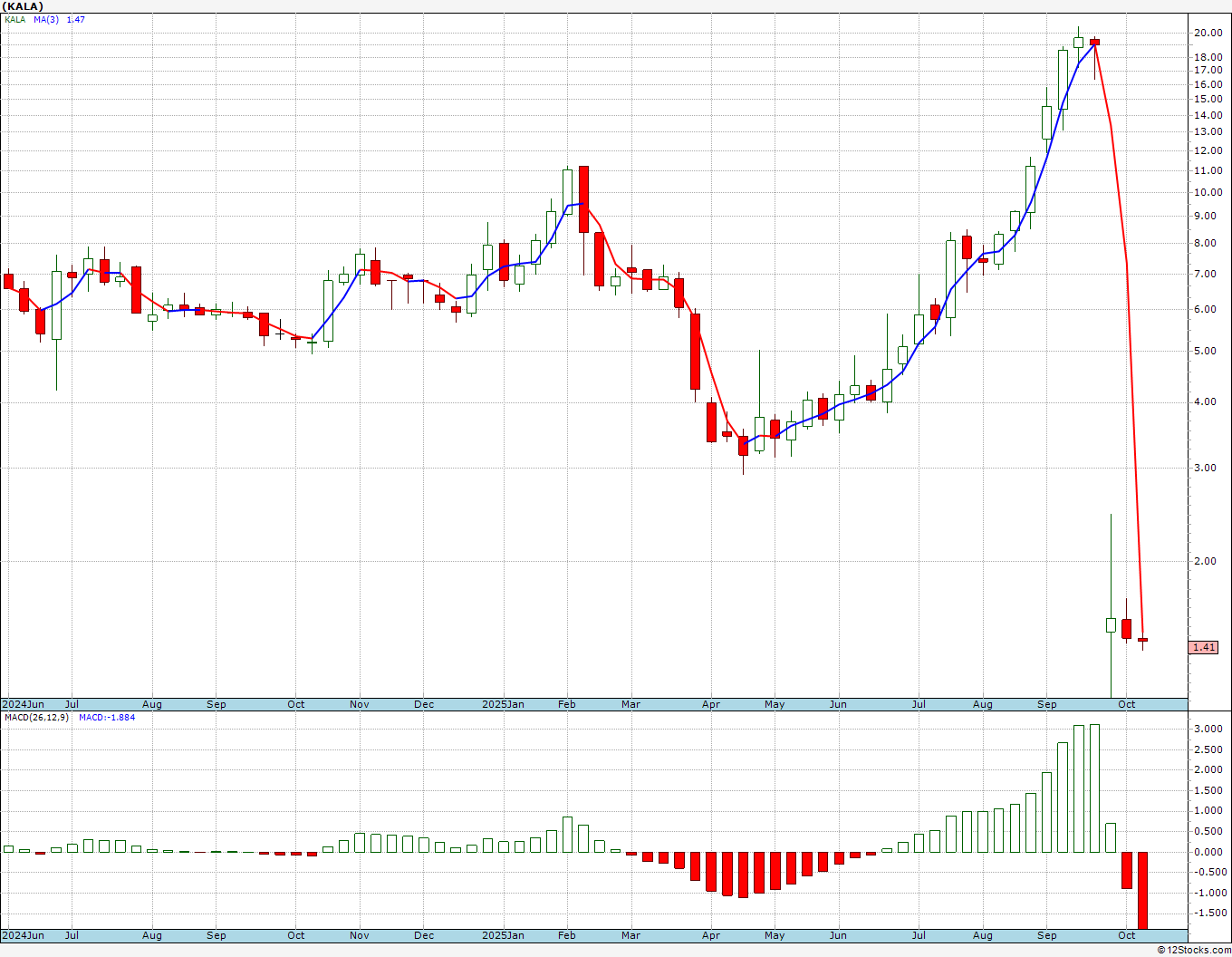Click the tallest MACD histogram bar
This screenshot has width=1232, height=957.
[1094, 788]
